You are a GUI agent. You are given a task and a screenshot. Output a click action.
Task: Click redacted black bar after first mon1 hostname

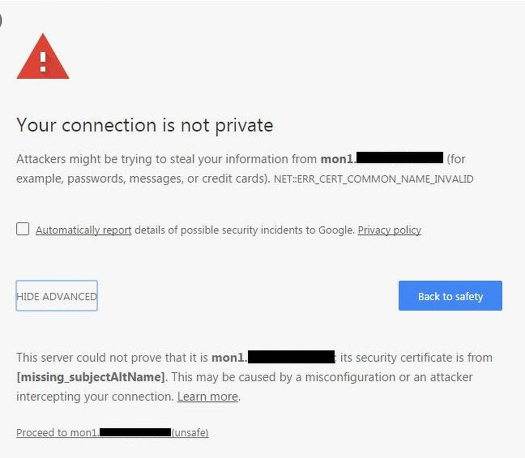pos(400,157)
